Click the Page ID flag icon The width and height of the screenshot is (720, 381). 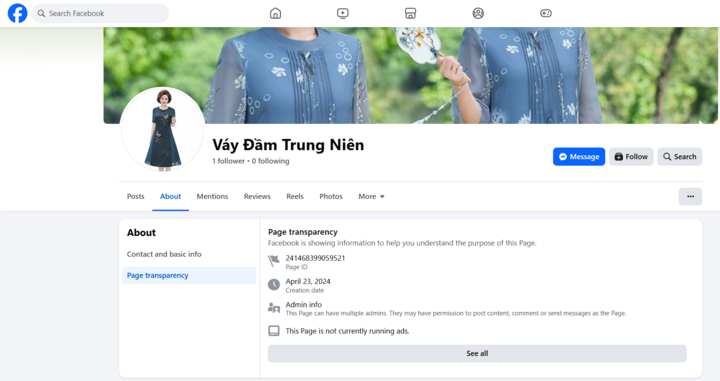coord(274,261)
